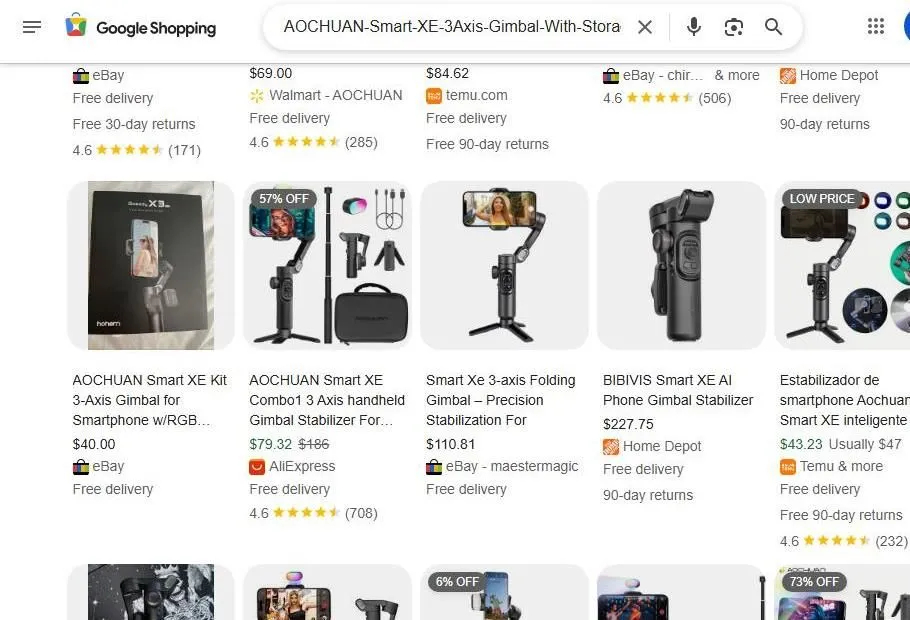This screenshot has width=910, height=620.
Task: Open the 57% OFF combo gimbal image
Action: (x=327, y=265)
